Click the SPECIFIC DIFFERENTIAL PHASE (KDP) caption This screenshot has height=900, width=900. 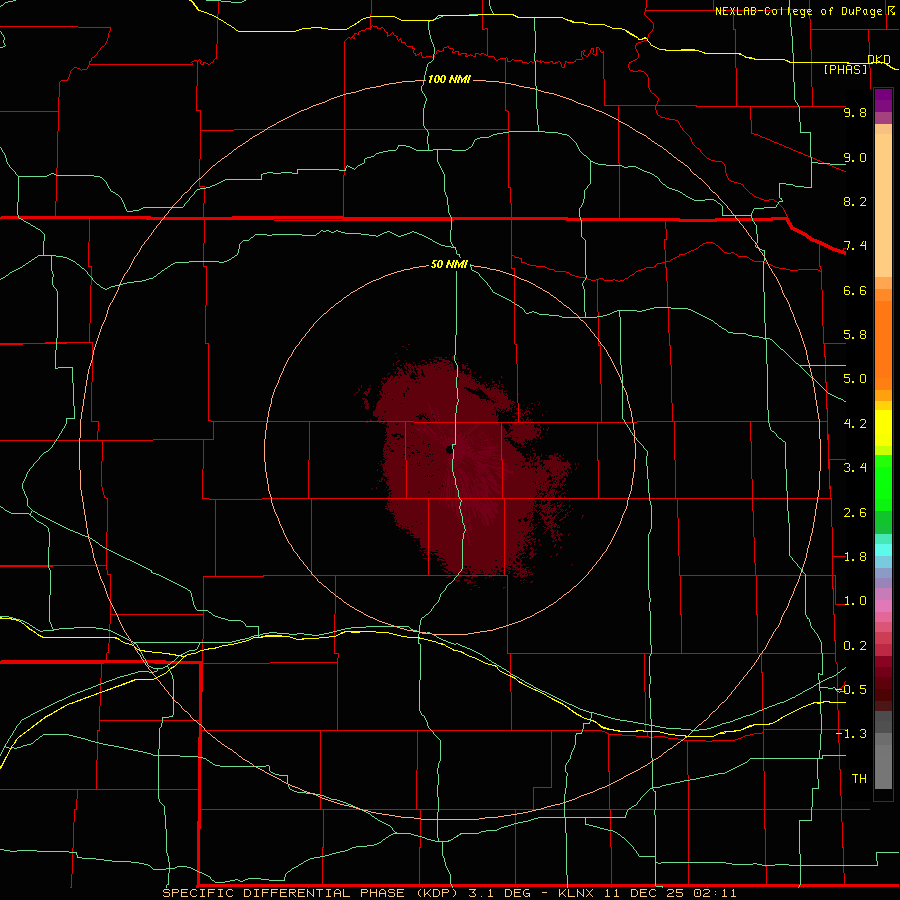pyautogui.click(x=311, y=893)
